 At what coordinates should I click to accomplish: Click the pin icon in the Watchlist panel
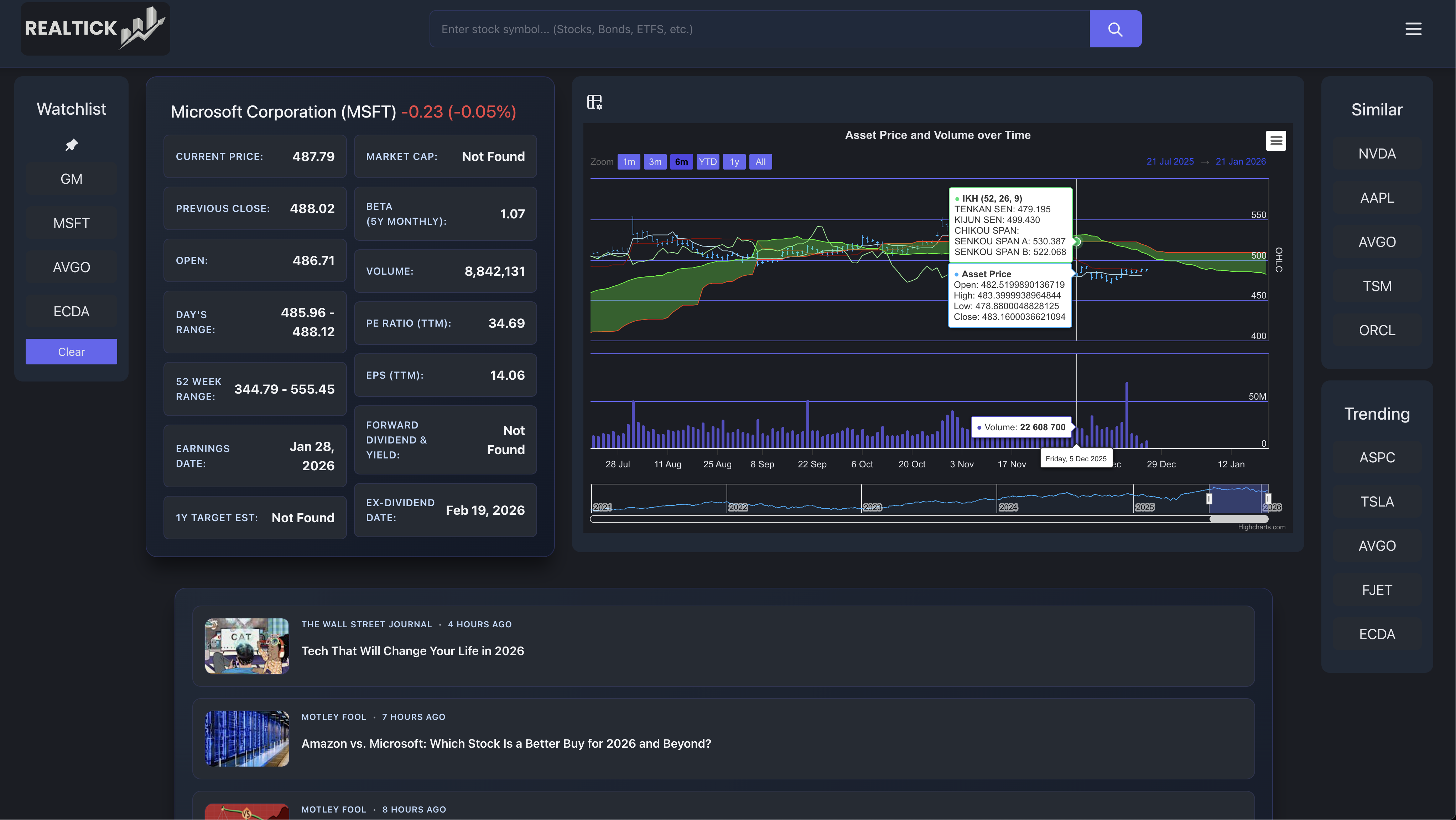71,145
